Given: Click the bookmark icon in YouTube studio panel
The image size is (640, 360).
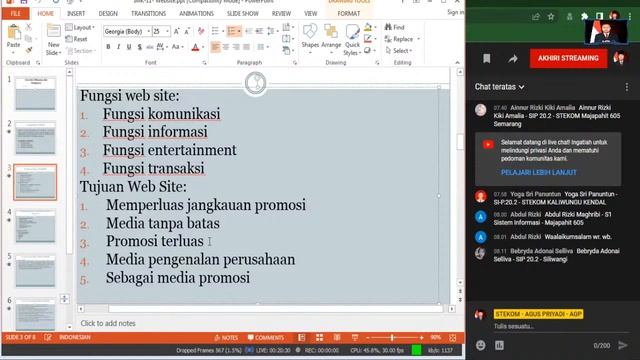Looking at the screenshot, I should [x=487, y=59].
